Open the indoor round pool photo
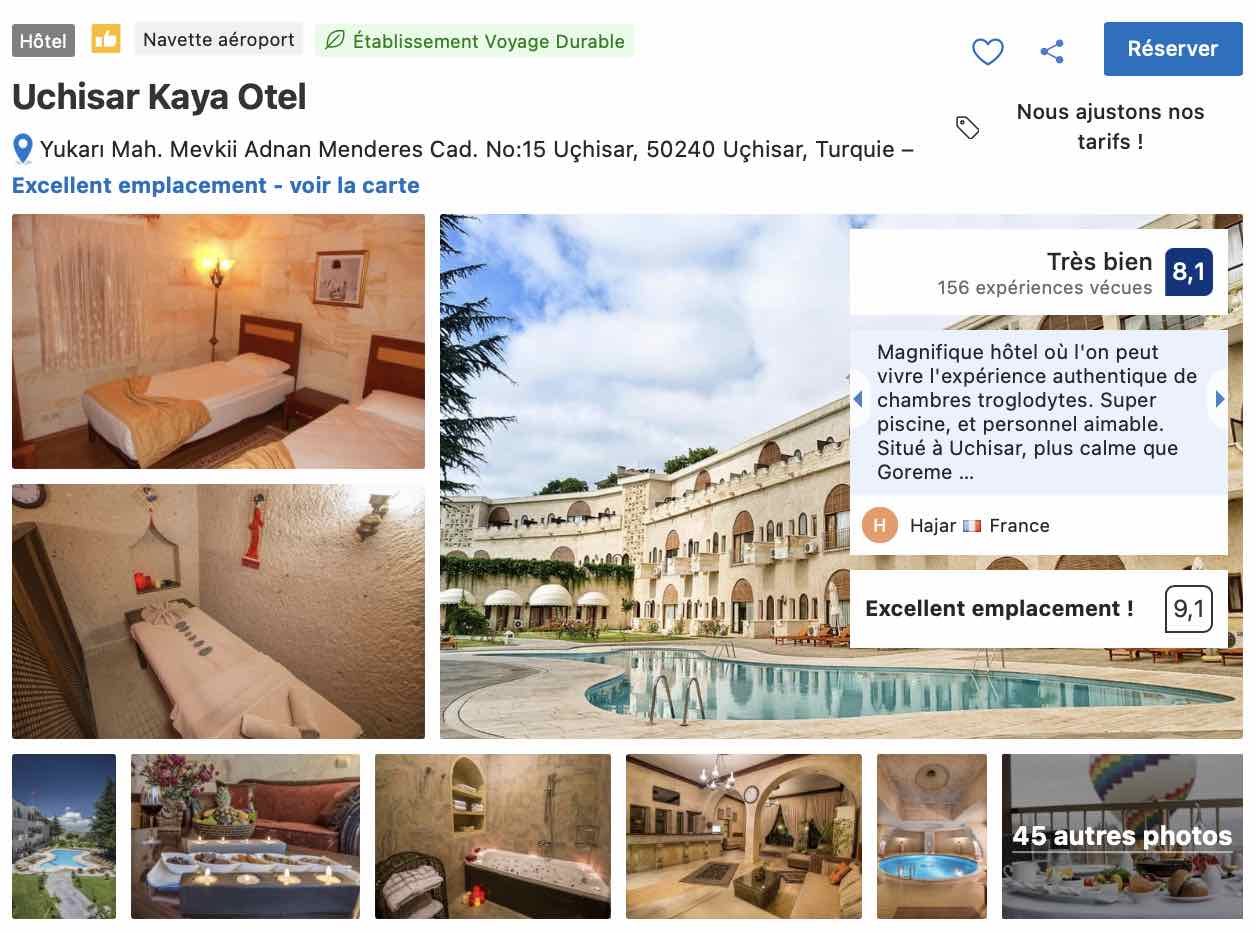 (x=932, y=836)
